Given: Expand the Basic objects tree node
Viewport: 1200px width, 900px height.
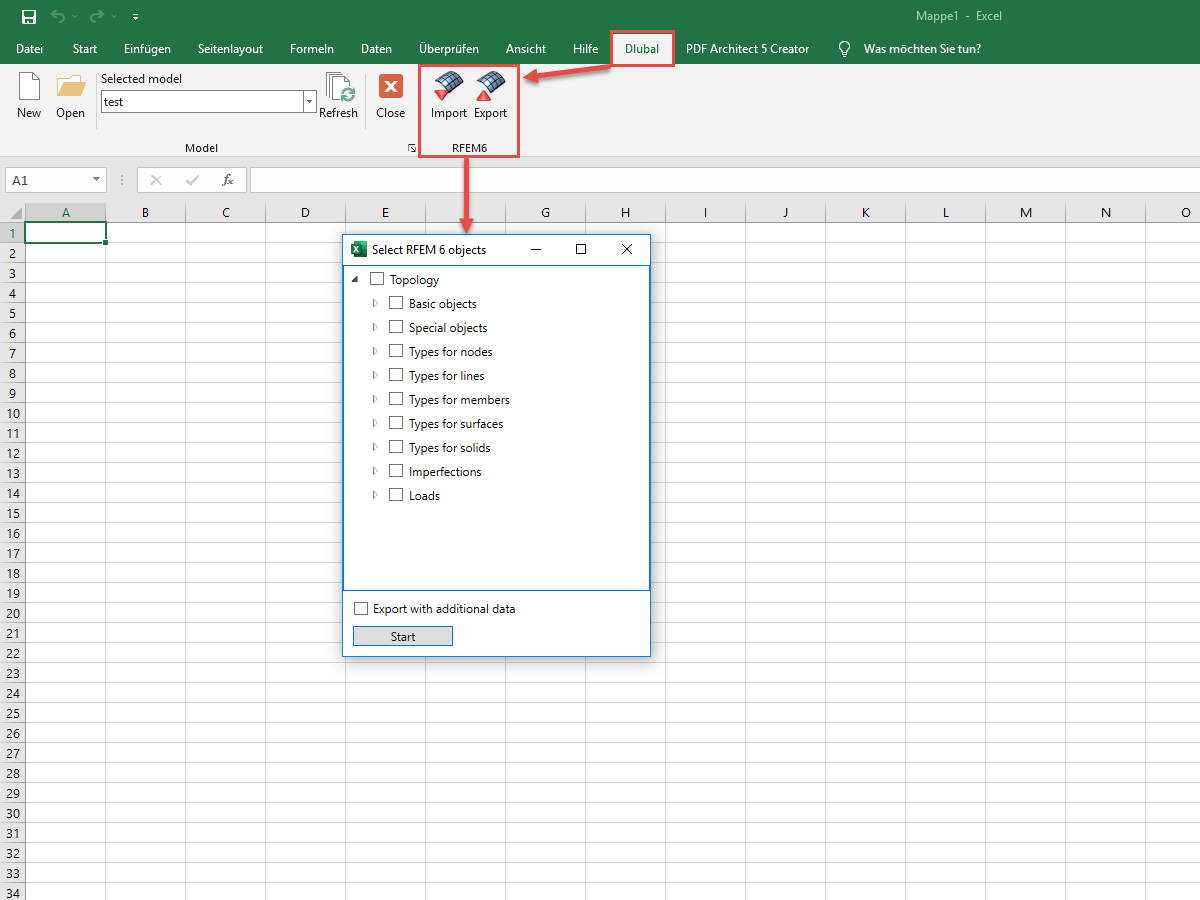Looking at the screenshot, I should 375,303.
